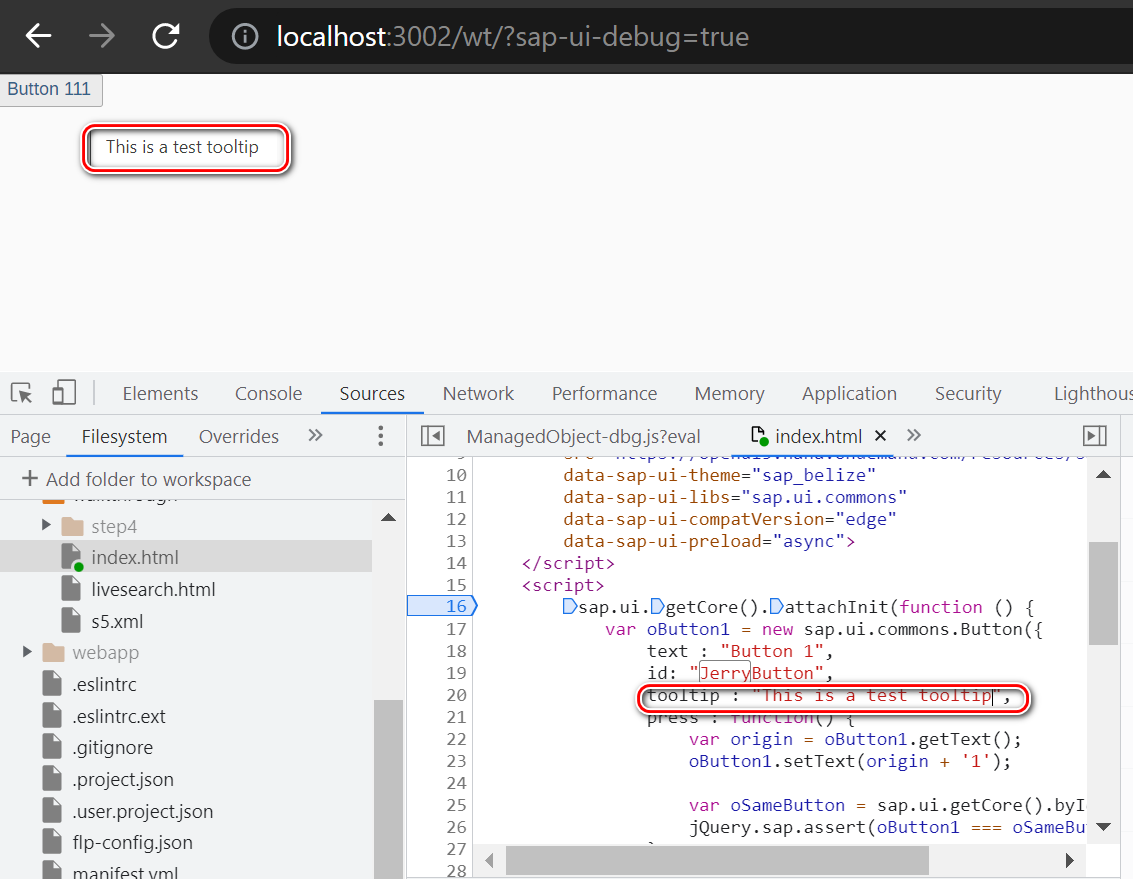
Task: Click the file tree scroll-up arrow
Action: [x=388, y=517]
